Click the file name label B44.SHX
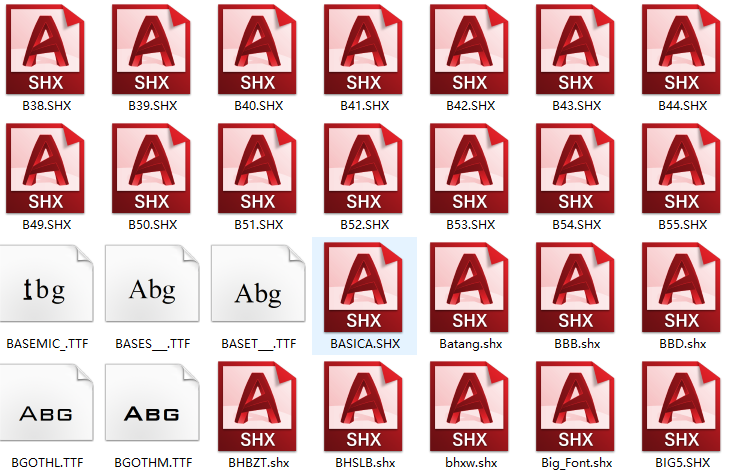738x476 pixels. pyautogui.click(x=682, y=106)
